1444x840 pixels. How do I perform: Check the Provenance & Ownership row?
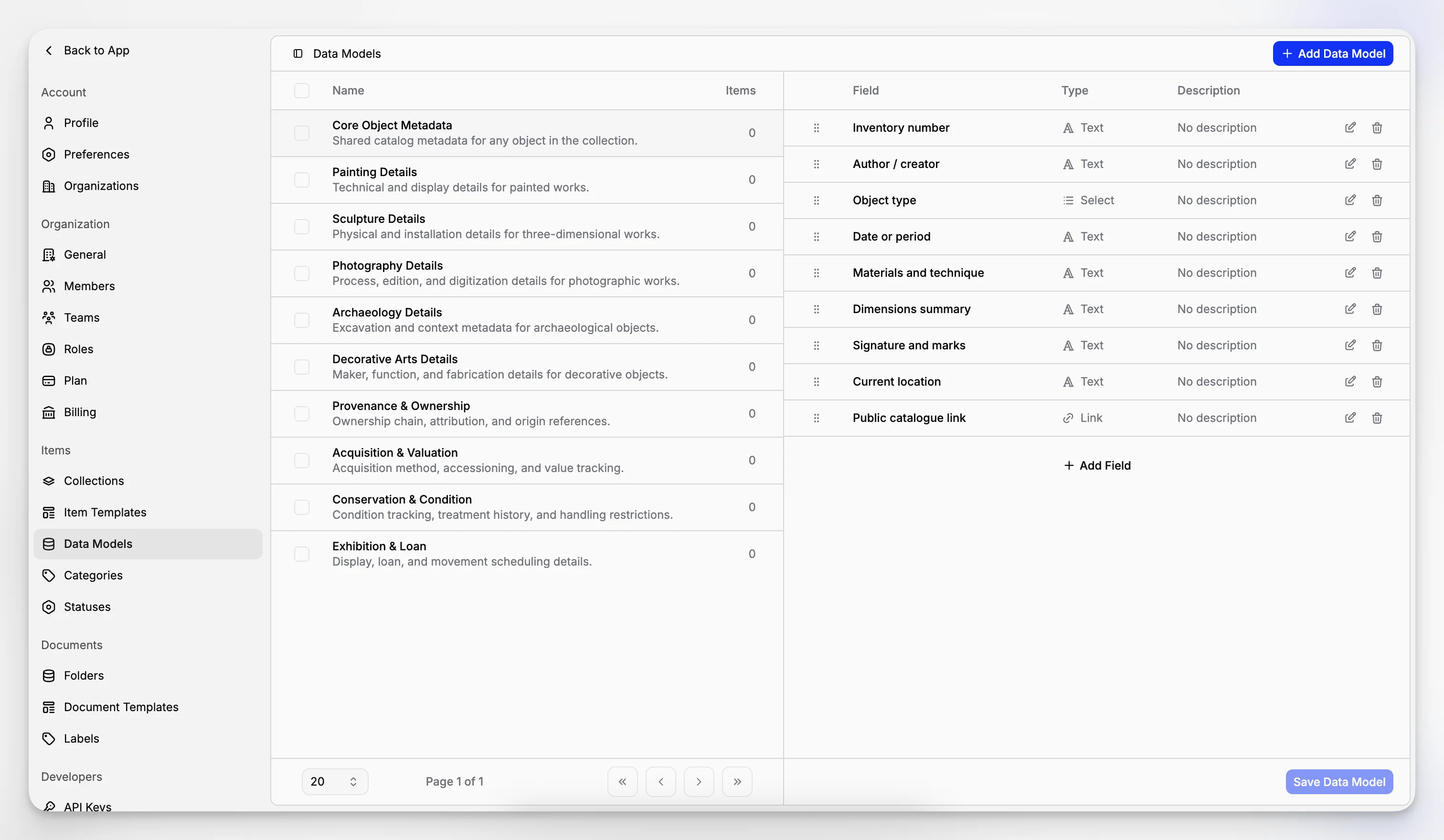301,413
